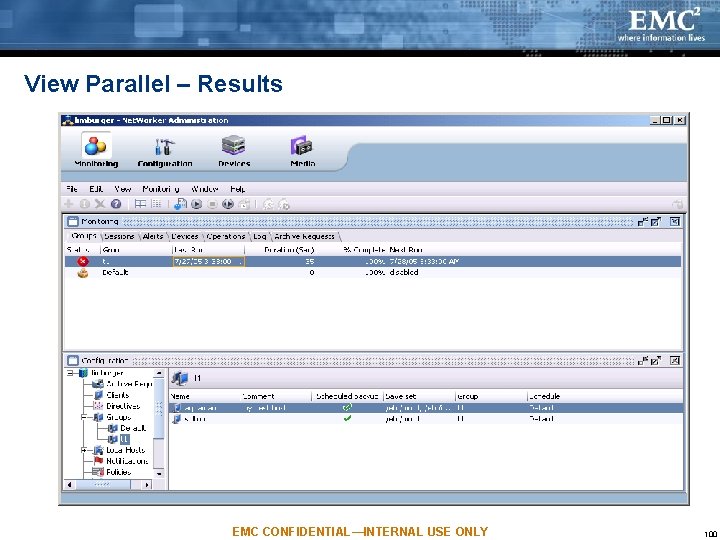This screenshot has height=540, width=720.
Task: Click the question mark help icon
Action: click(116, 204)
